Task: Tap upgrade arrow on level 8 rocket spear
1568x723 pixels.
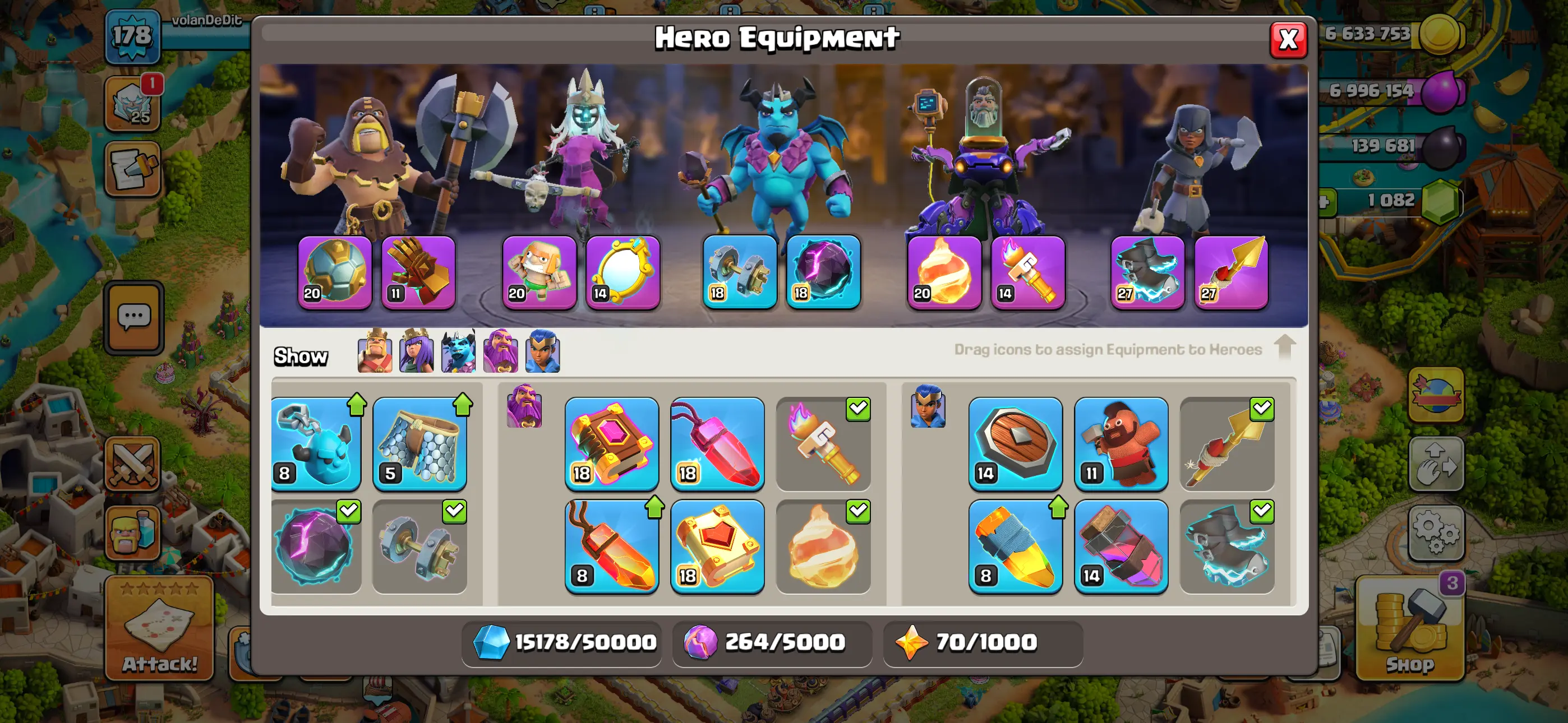Action: pos(1058,507)
